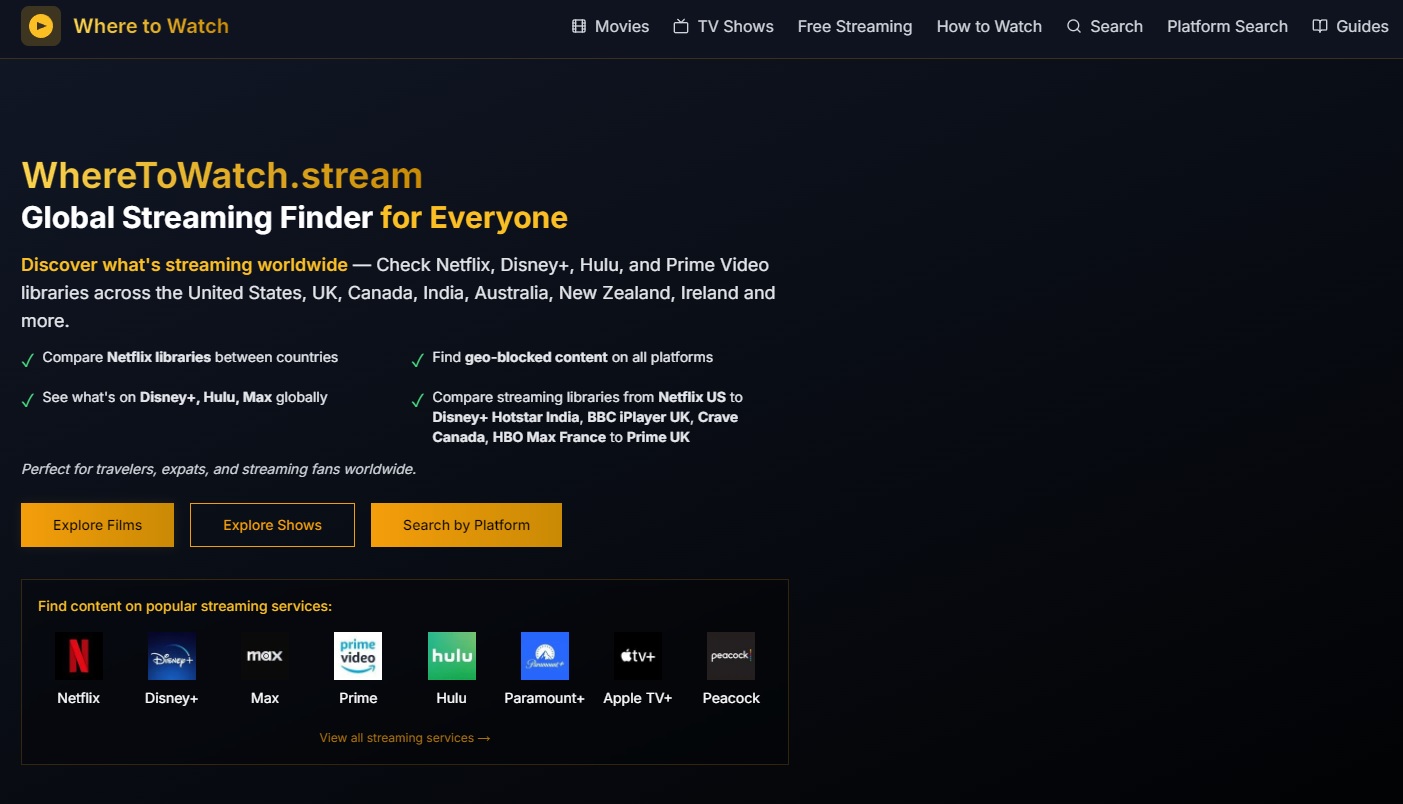This screenshot has width=1403, height=804.
Task: Click the yellow play logo icon
Action: 41,26
